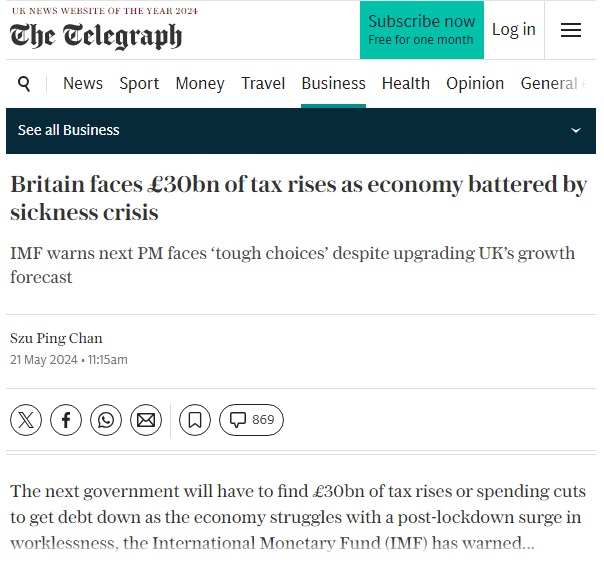Click The Telegraph logo

96,36
